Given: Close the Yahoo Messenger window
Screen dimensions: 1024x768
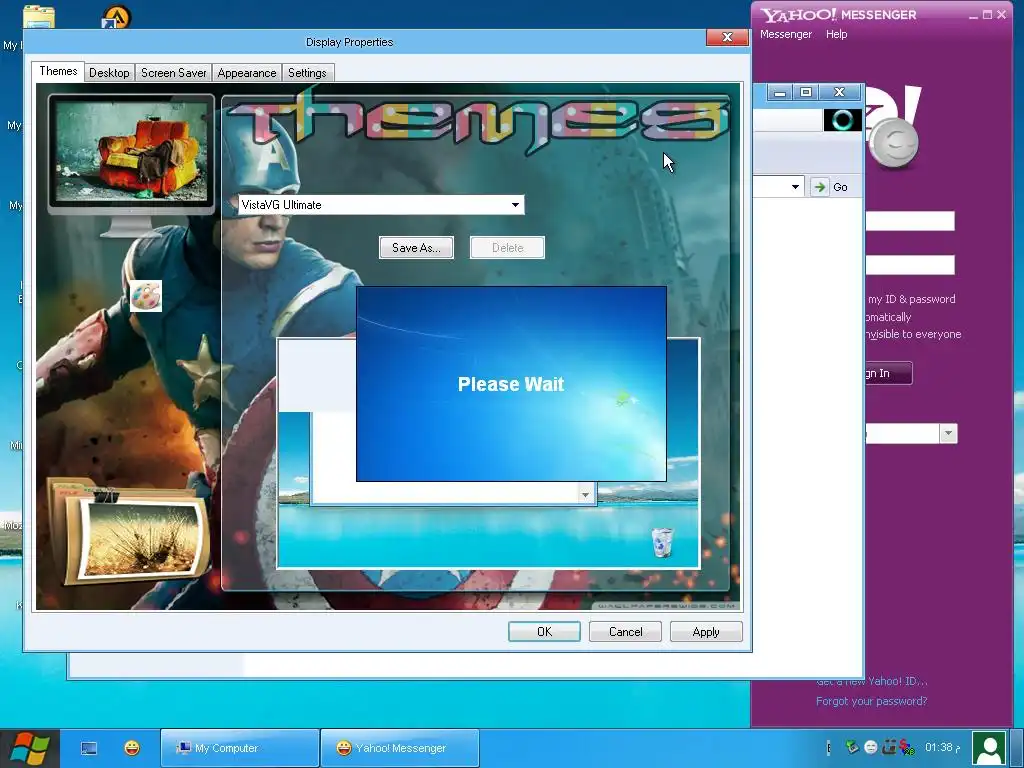Looking at the screenshot, I should click(x=1002, y=14).
